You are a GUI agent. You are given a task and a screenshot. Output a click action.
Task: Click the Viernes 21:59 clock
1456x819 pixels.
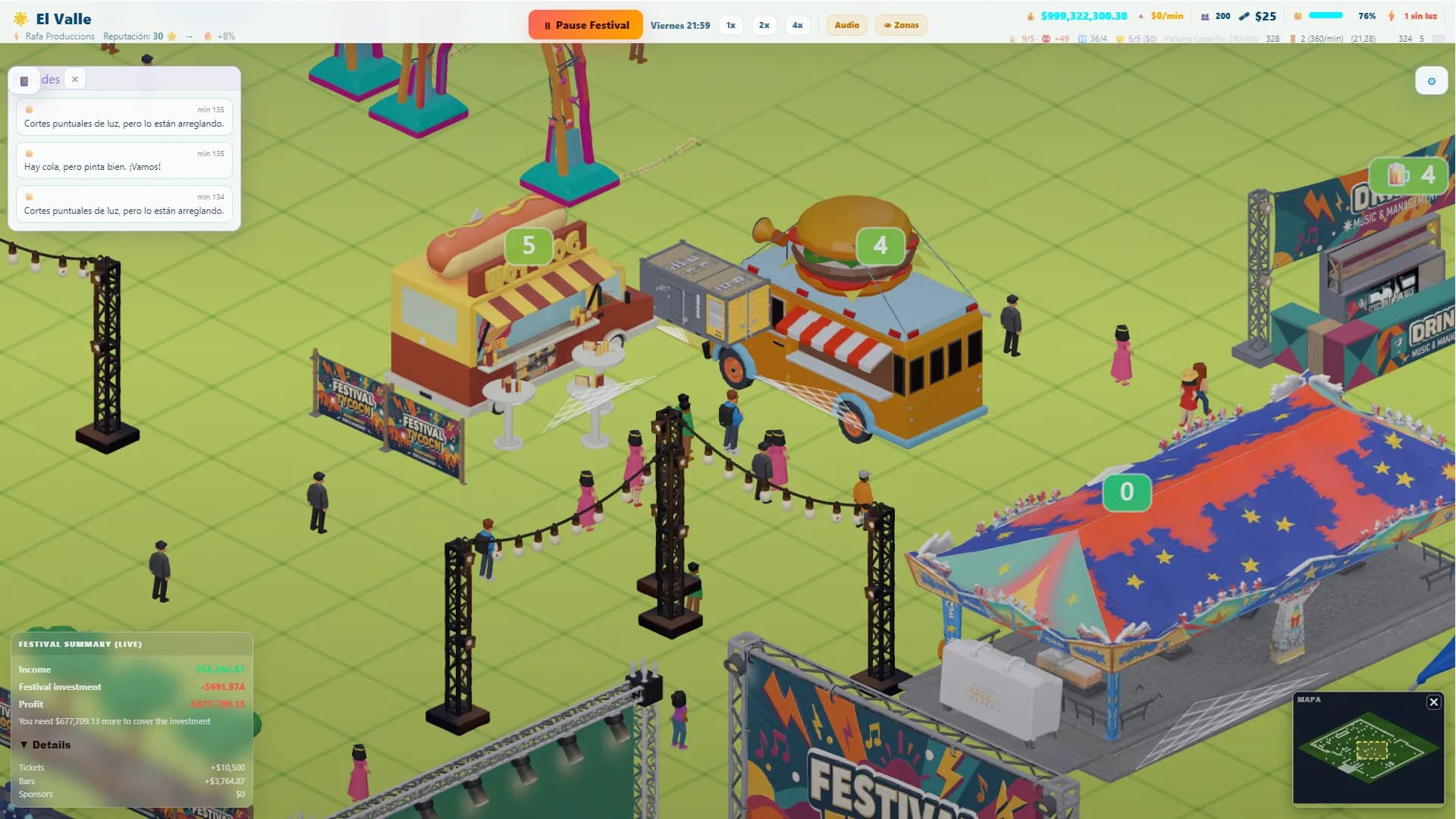[x=680, y=25]
